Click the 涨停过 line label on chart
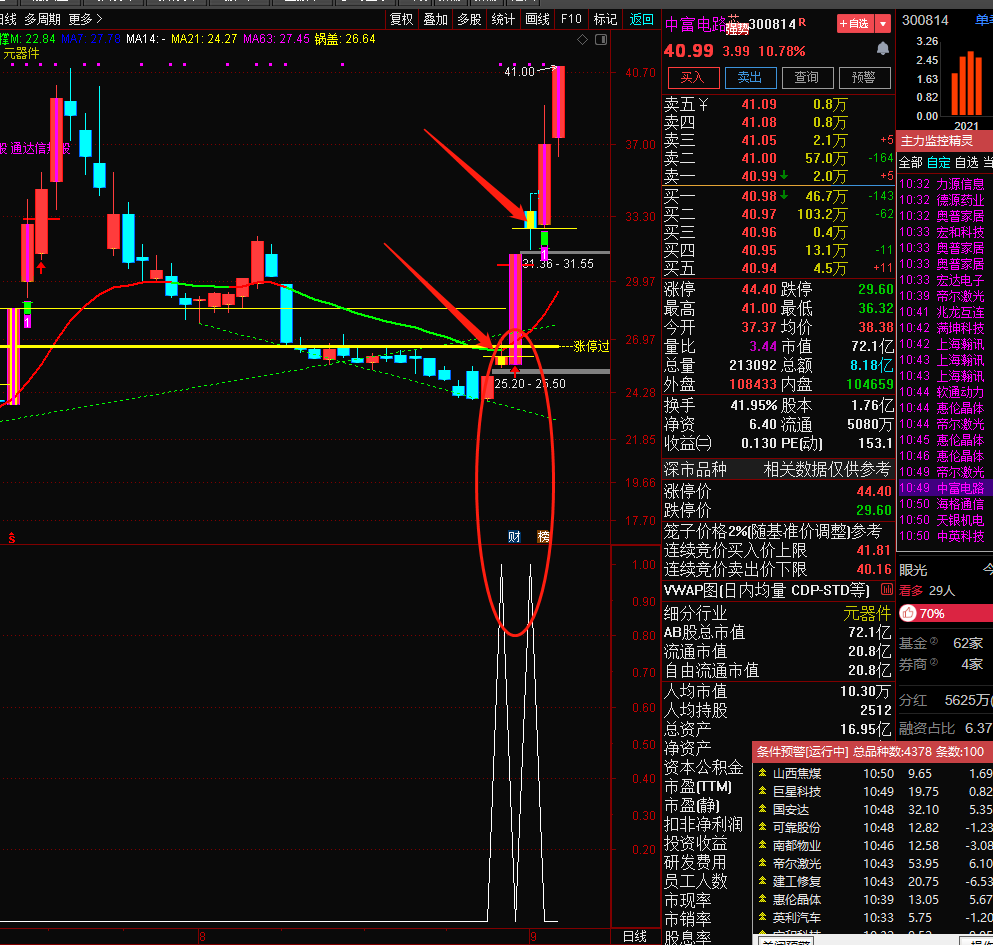This screenshot has width=993, height=945. pos(591,346)
